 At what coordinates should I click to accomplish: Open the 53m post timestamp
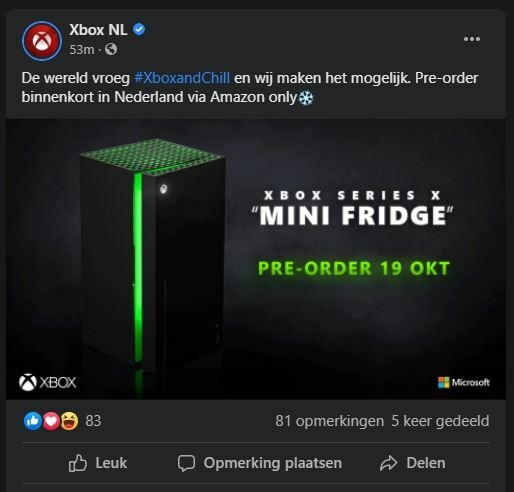tap(82, 50)
